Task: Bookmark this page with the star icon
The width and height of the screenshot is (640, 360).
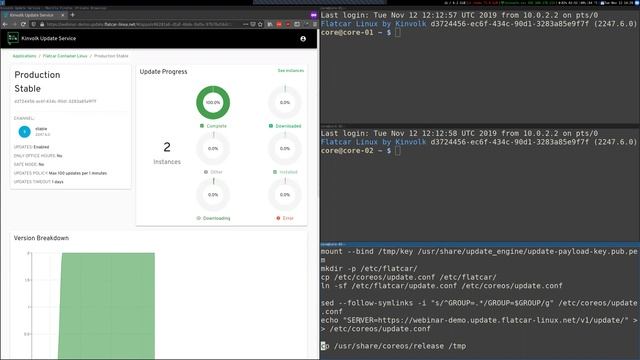Action: (x=260, y=24)
